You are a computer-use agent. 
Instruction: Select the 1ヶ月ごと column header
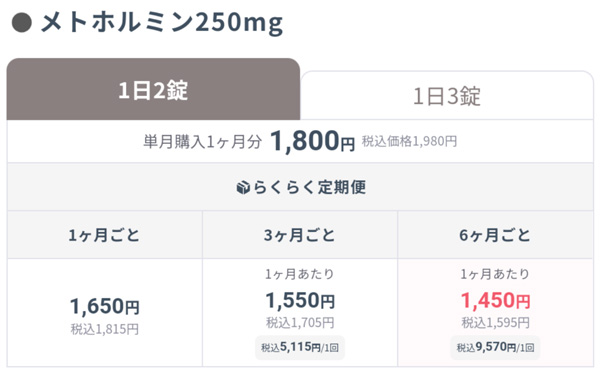point(104,234)
